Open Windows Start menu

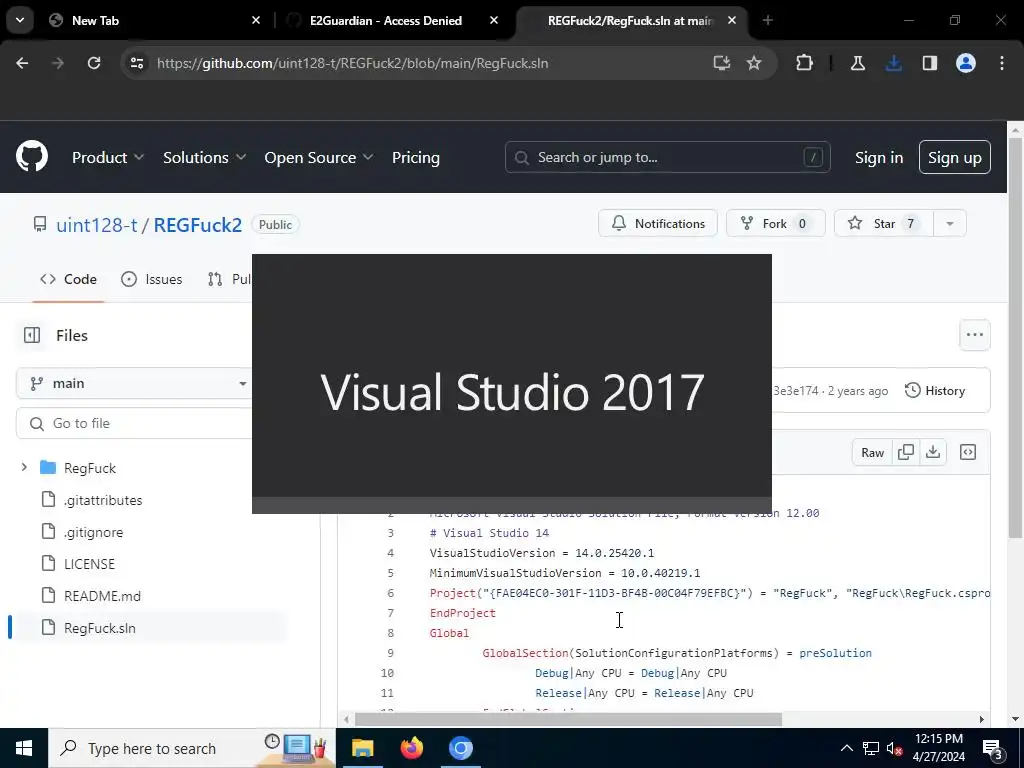coord(24,748)
